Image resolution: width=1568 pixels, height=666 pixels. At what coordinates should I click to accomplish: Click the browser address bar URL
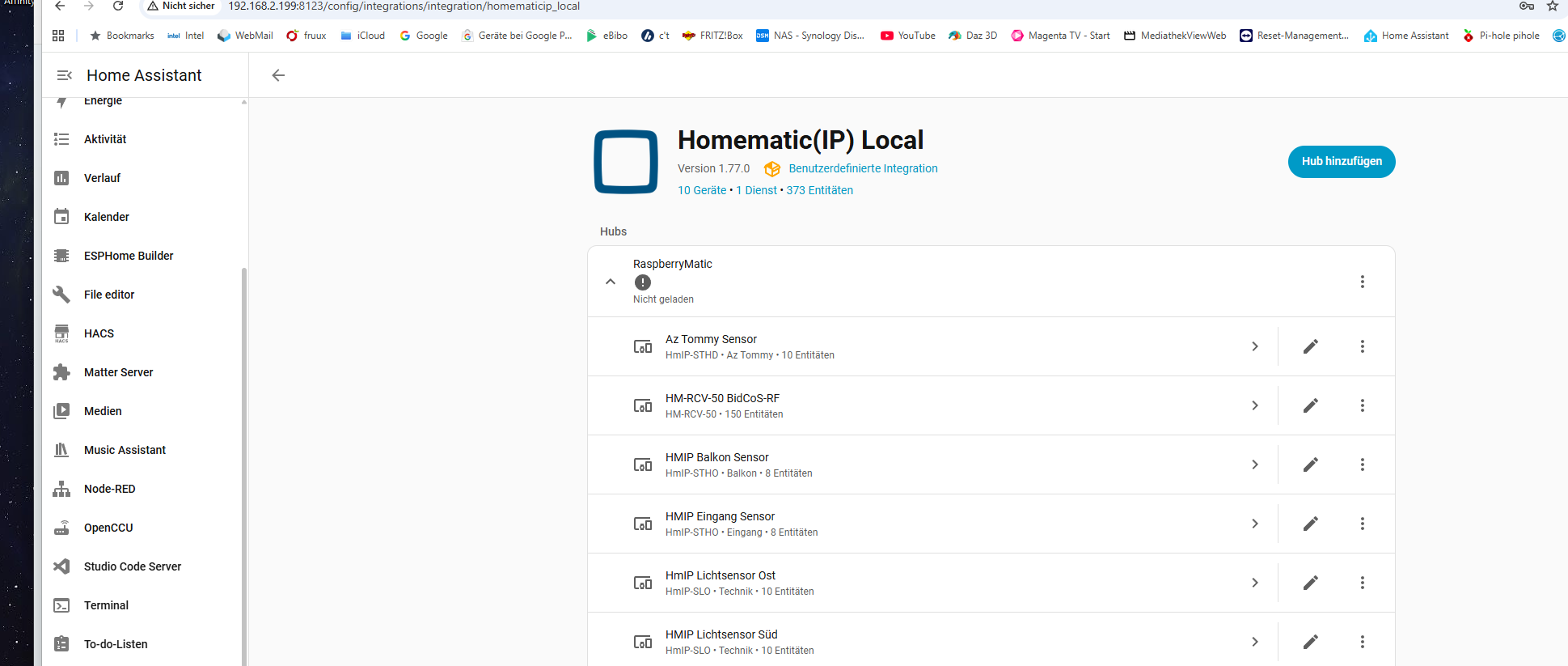tap(404, 6)
